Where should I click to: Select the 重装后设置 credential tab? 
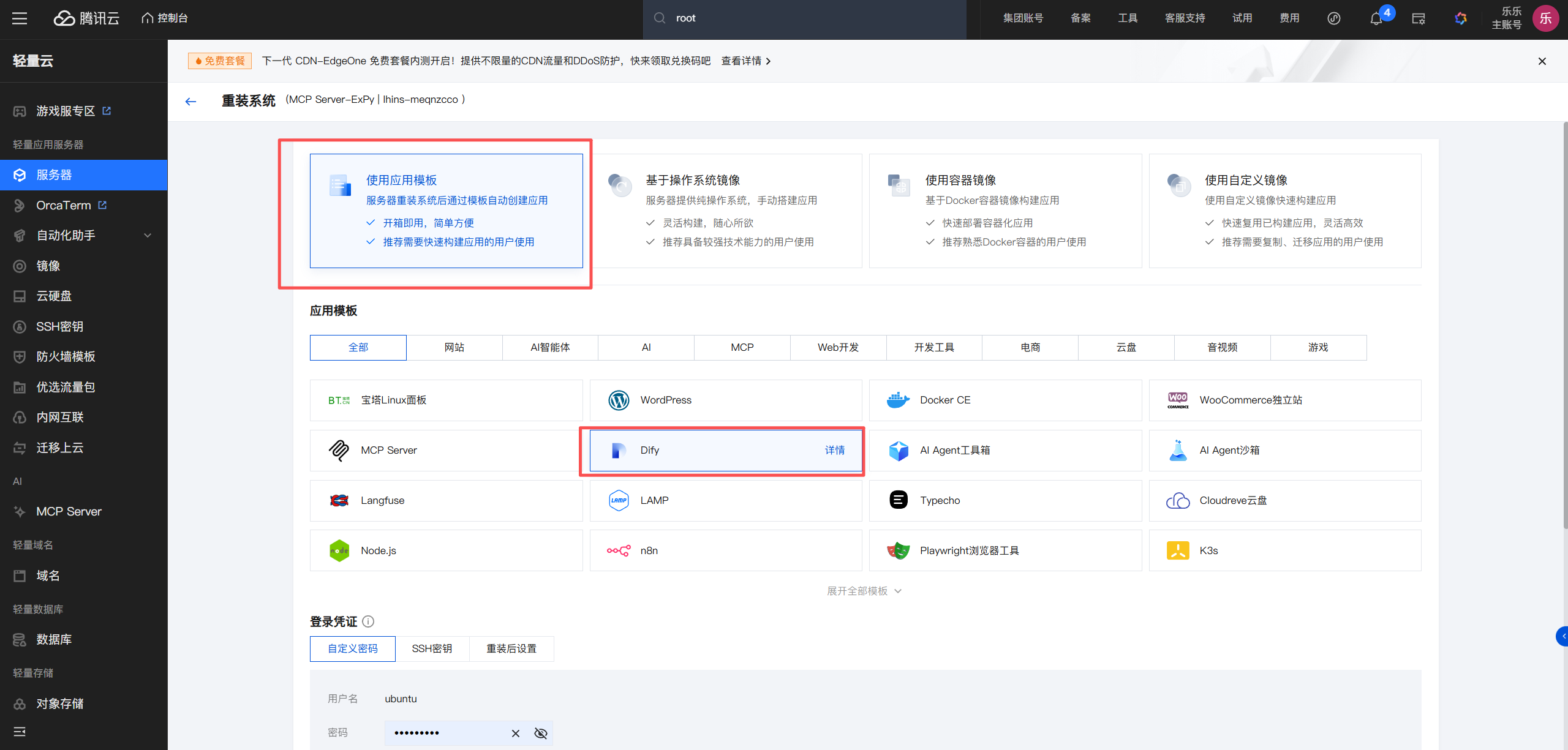coord(511,649)
